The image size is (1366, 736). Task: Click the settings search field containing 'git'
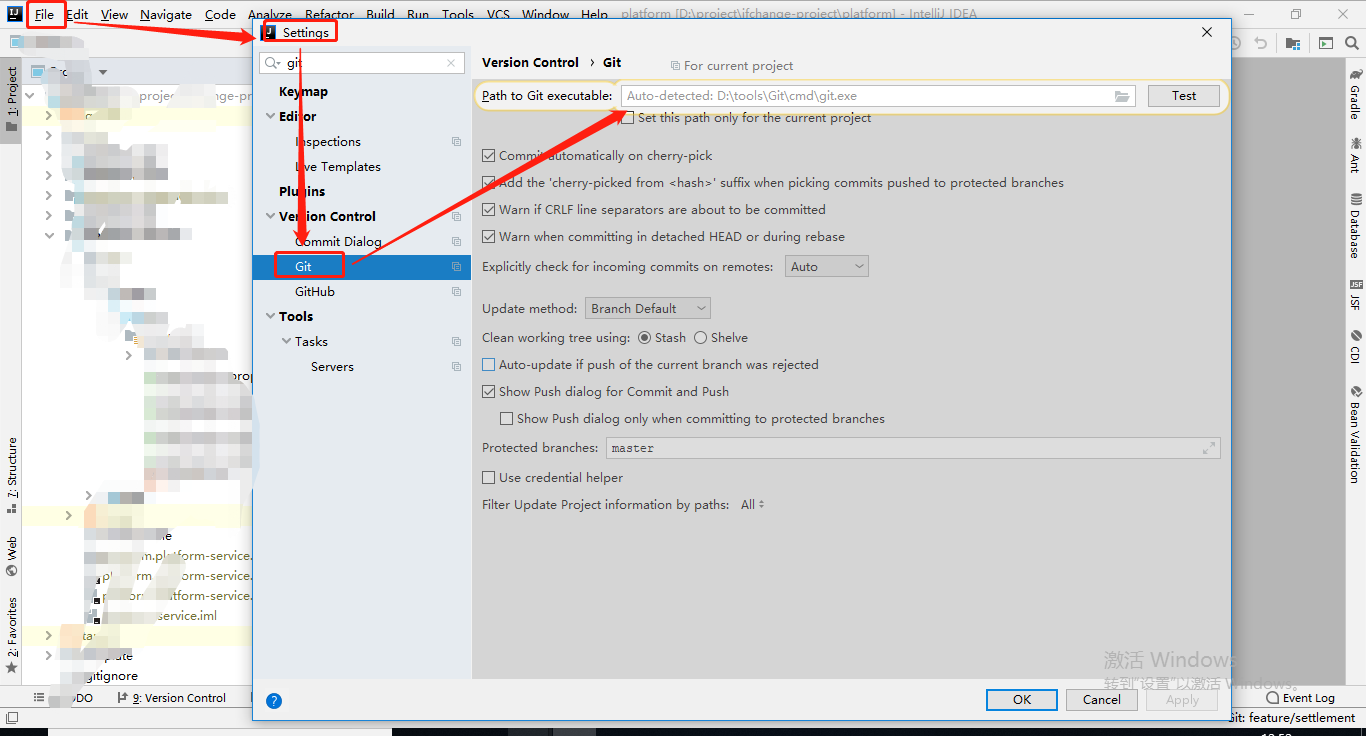pos(362,63)
